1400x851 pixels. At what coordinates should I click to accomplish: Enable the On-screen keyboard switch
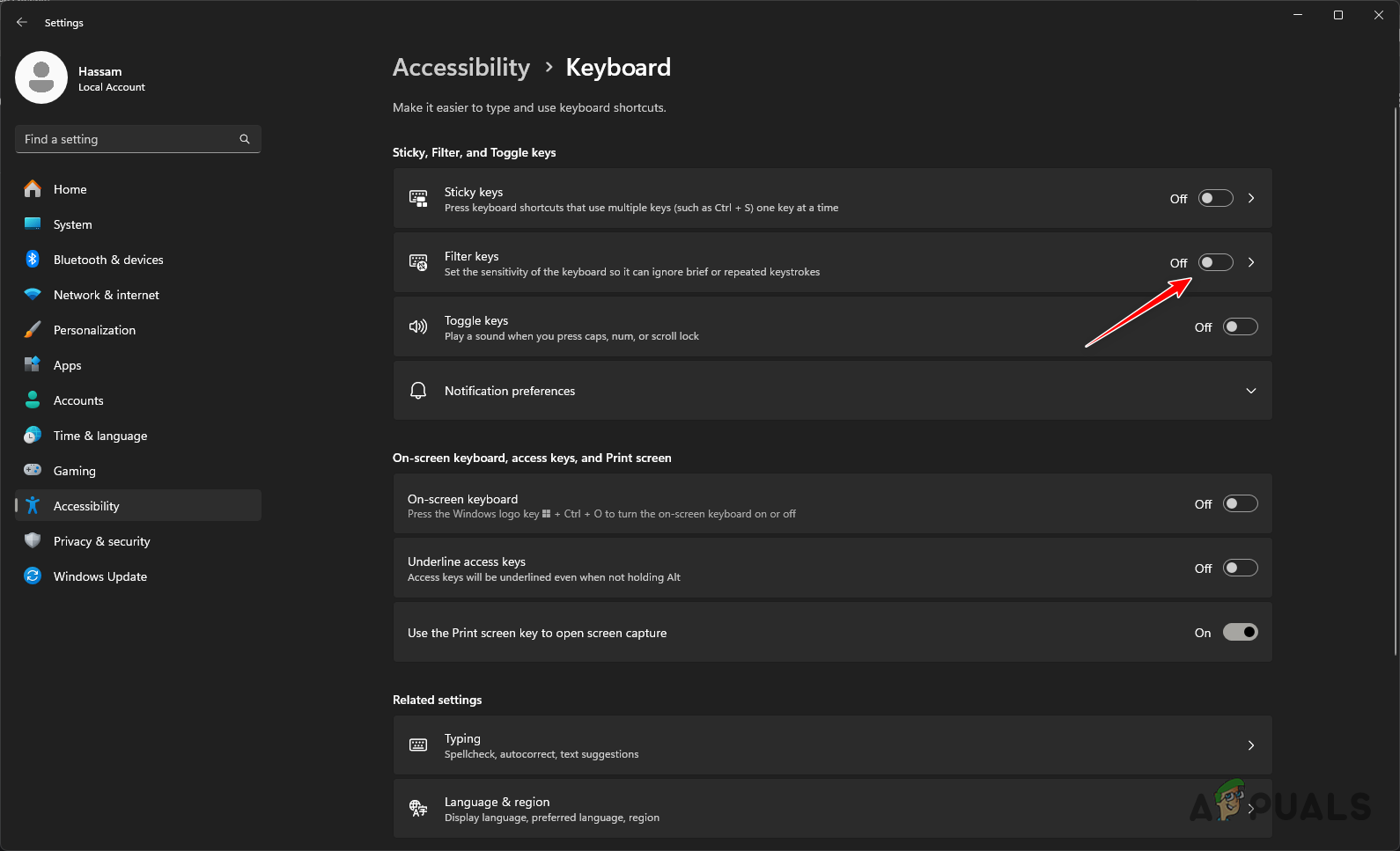coord(1241,503)
